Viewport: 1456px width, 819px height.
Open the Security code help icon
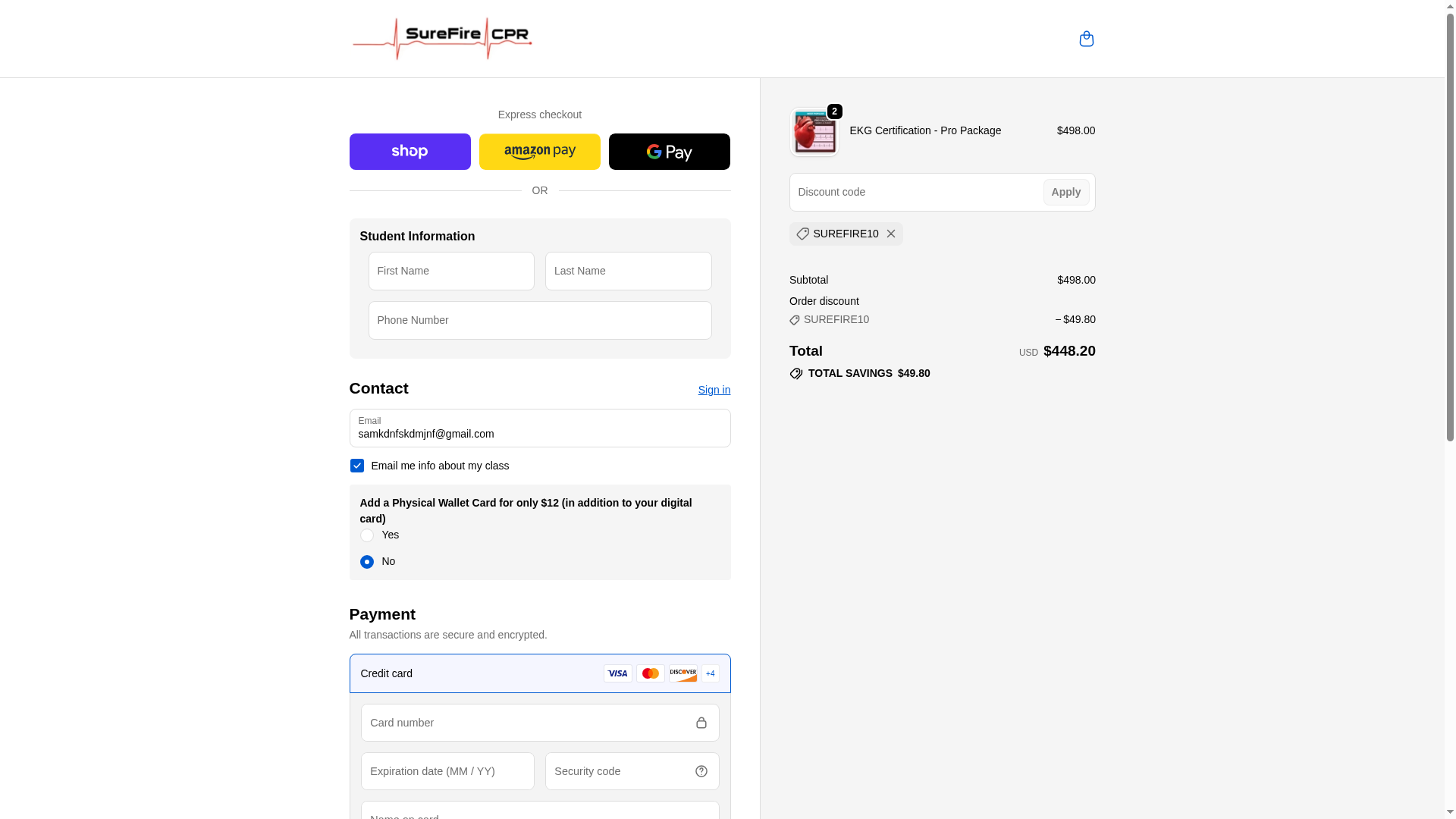(x=701, y=771)
